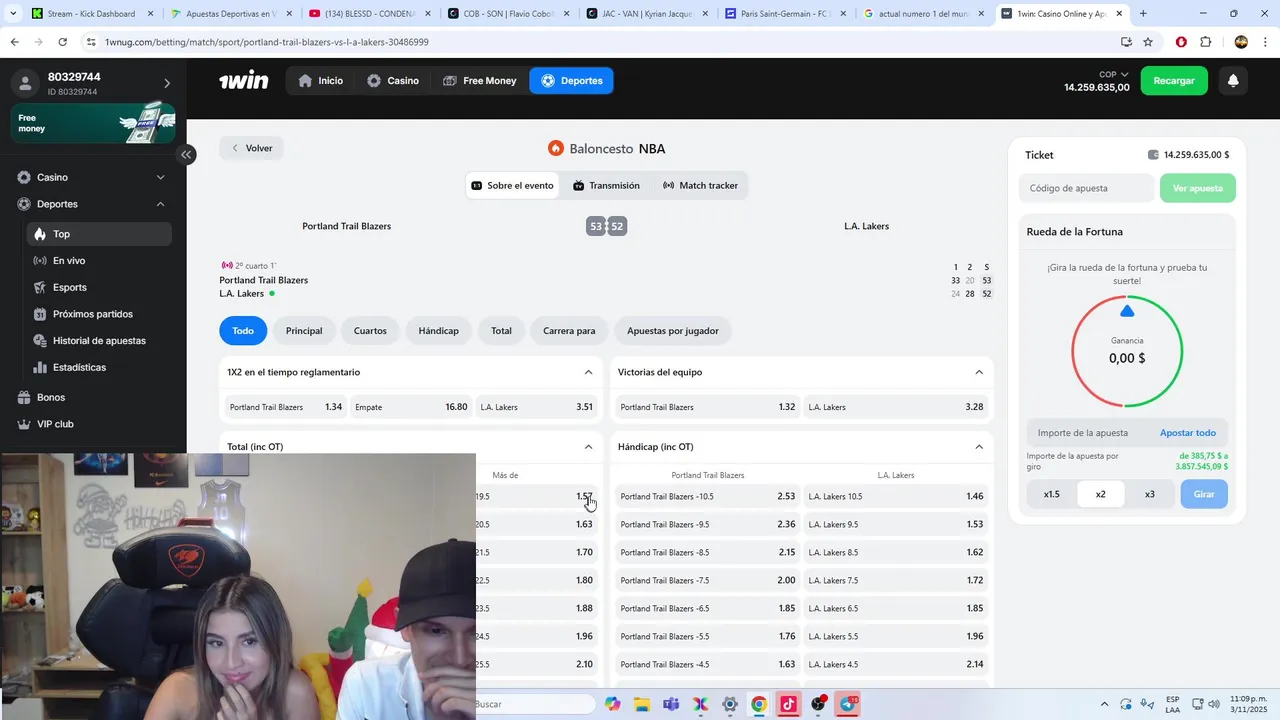Click the Girar spin button
1280x720 pixels.
(1204, 494)
